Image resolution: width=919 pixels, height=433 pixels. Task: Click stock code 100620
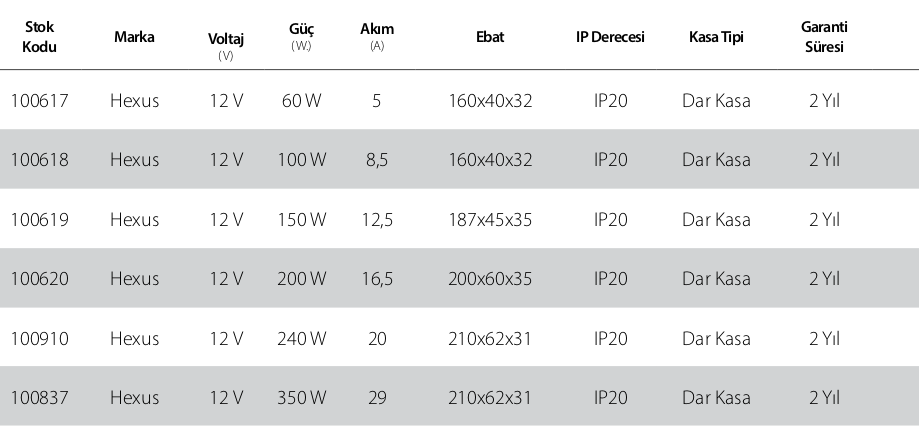click(39, 279)
